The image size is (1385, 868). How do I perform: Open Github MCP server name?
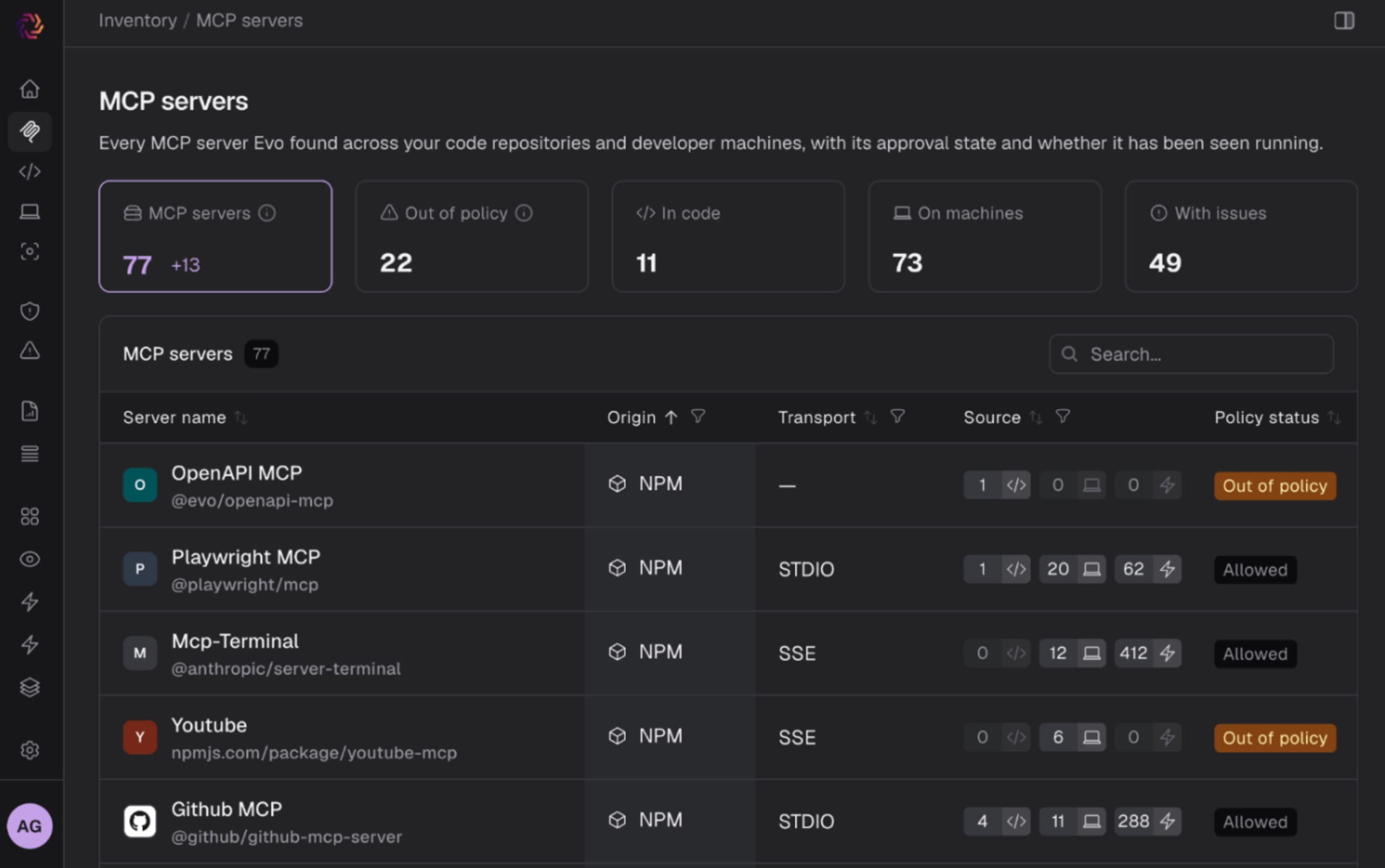point(227,809)
